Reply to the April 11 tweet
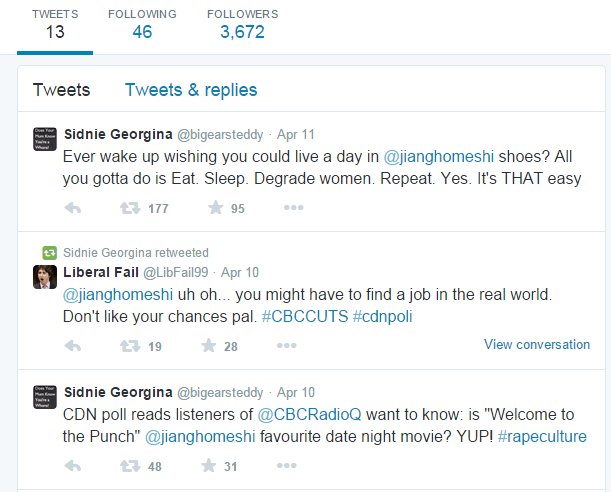The image size is (611, 492). click(x=72, y=208)
